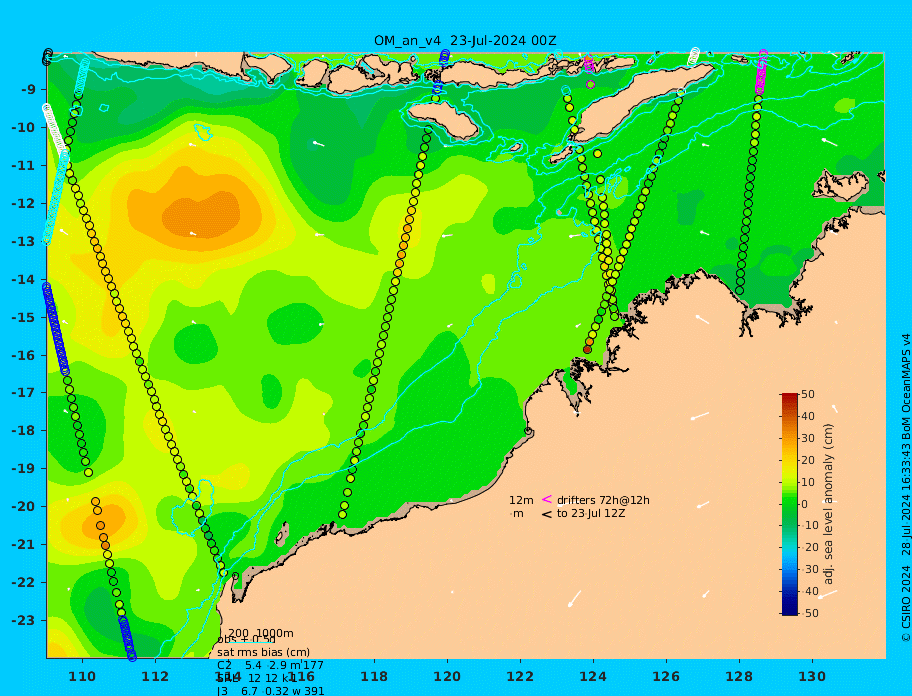Click the 118 longitude axis label

[x=374, y=677]
